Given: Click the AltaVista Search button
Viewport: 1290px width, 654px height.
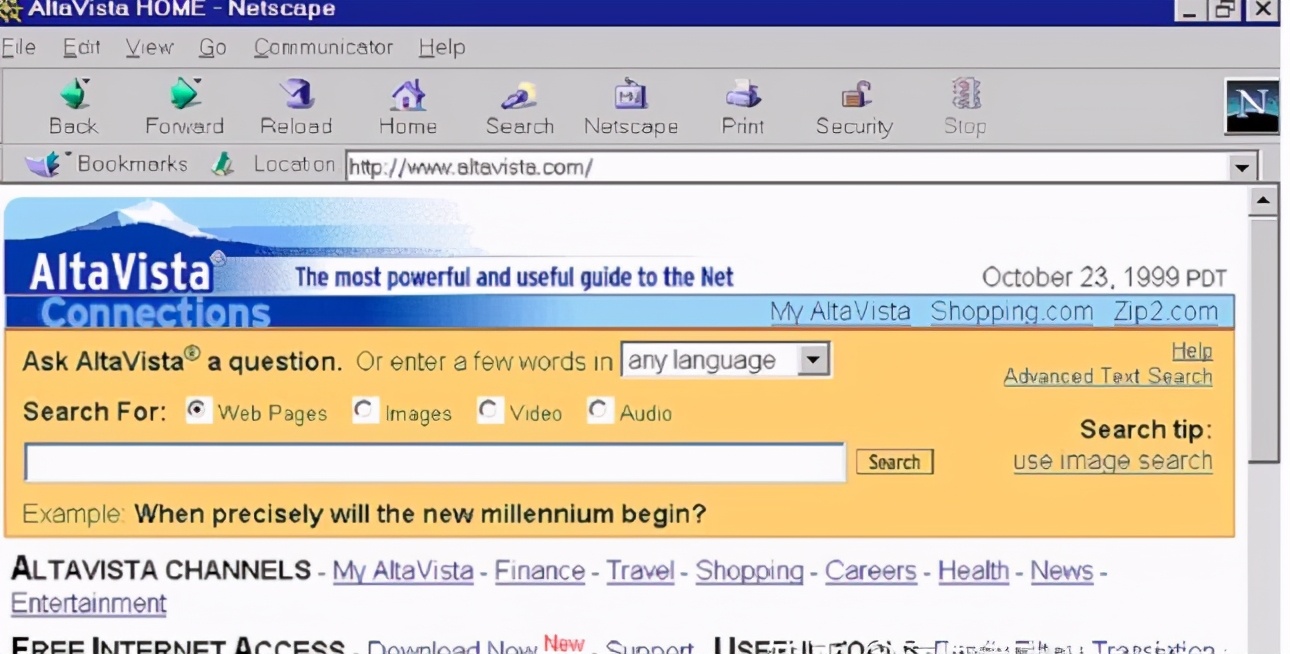Looking at the screenshot, I should 894,462.
